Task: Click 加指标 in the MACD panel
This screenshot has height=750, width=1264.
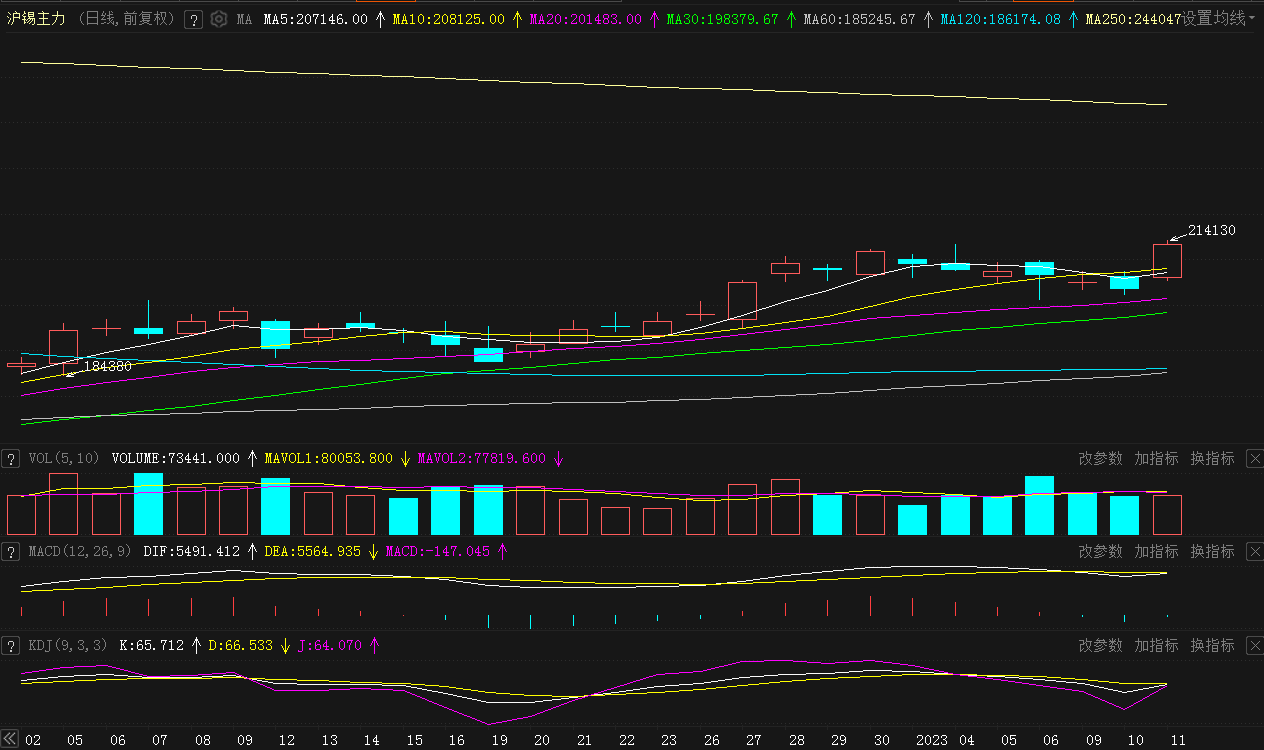Action: coord(1156,552)
